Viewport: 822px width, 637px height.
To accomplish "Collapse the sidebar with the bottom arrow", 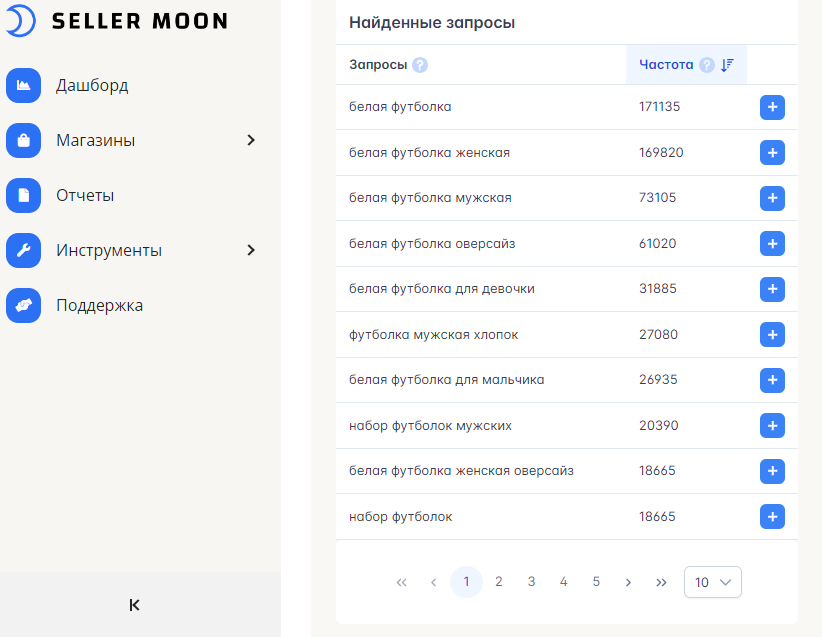I will (x=134, y=605).
